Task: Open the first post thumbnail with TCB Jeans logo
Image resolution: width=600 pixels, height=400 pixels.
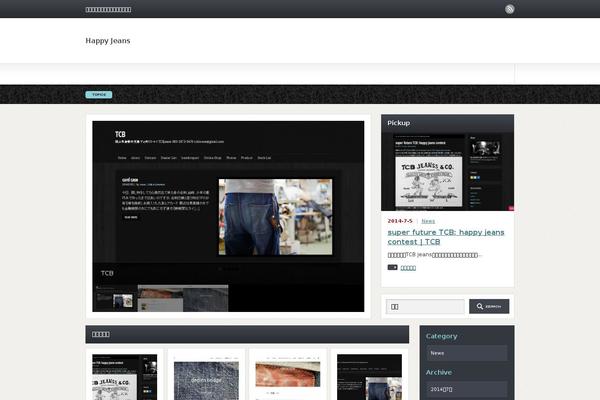Action: [125, 377]
